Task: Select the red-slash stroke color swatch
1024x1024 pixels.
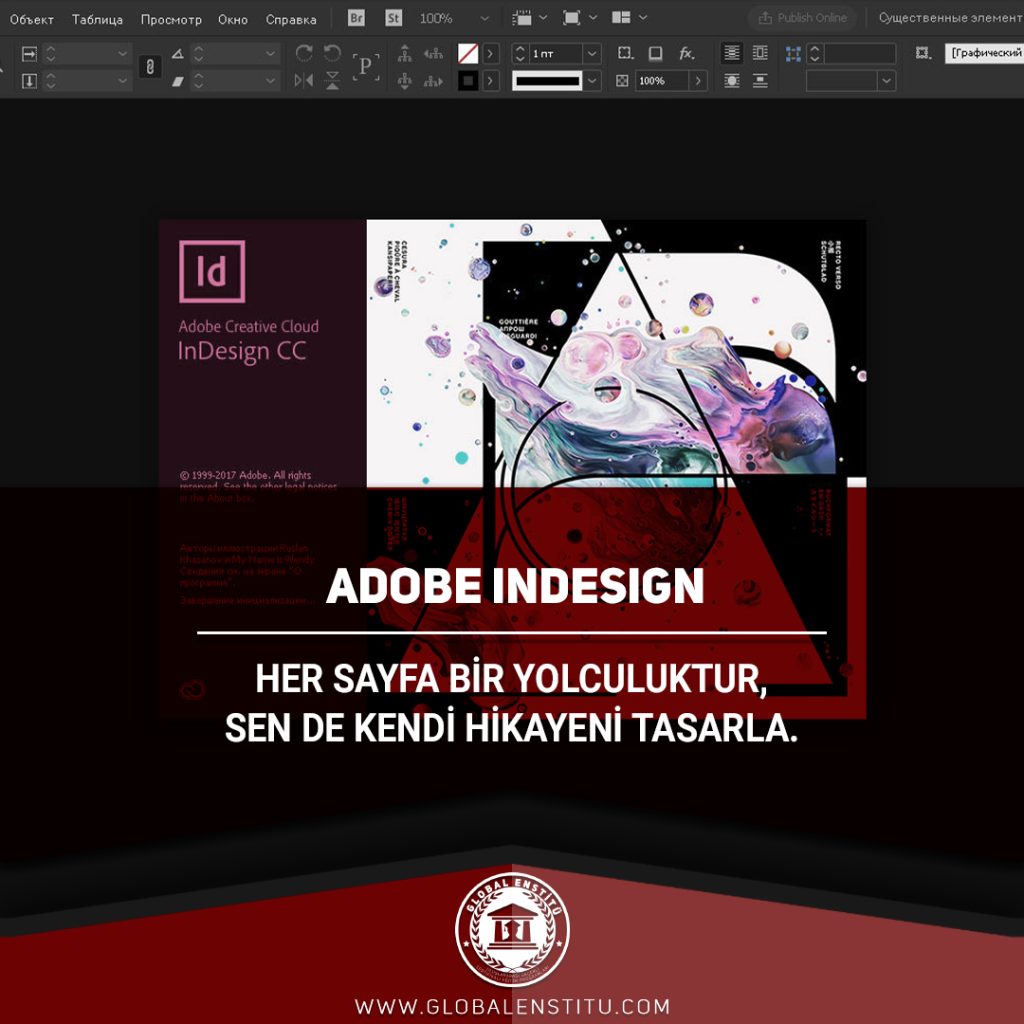Action: [468, 53]
